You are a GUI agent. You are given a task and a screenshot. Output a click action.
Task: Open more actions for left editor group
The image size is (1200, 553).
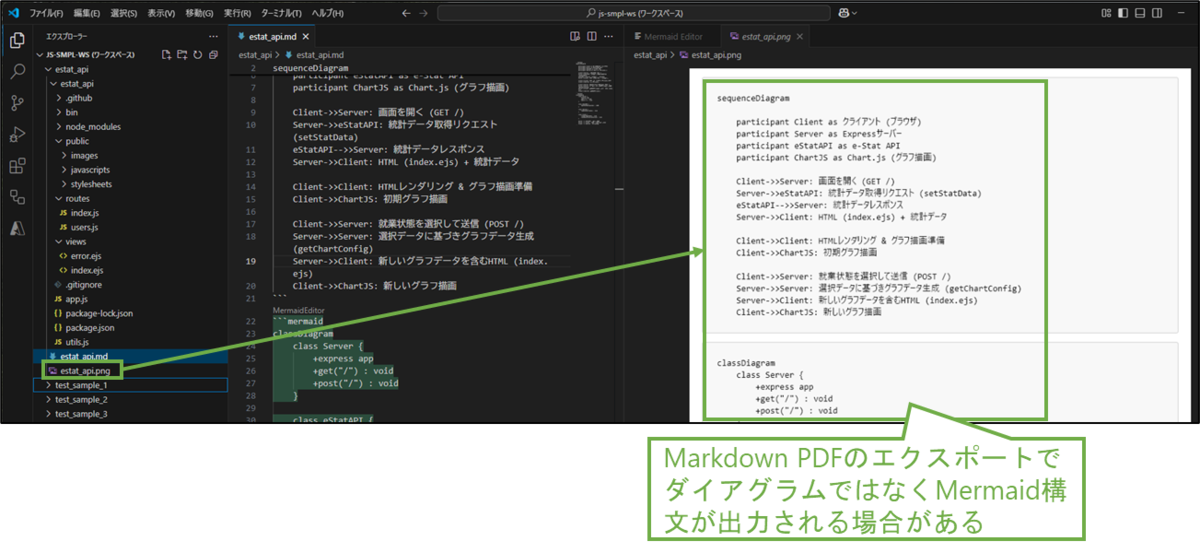point(606,36)
